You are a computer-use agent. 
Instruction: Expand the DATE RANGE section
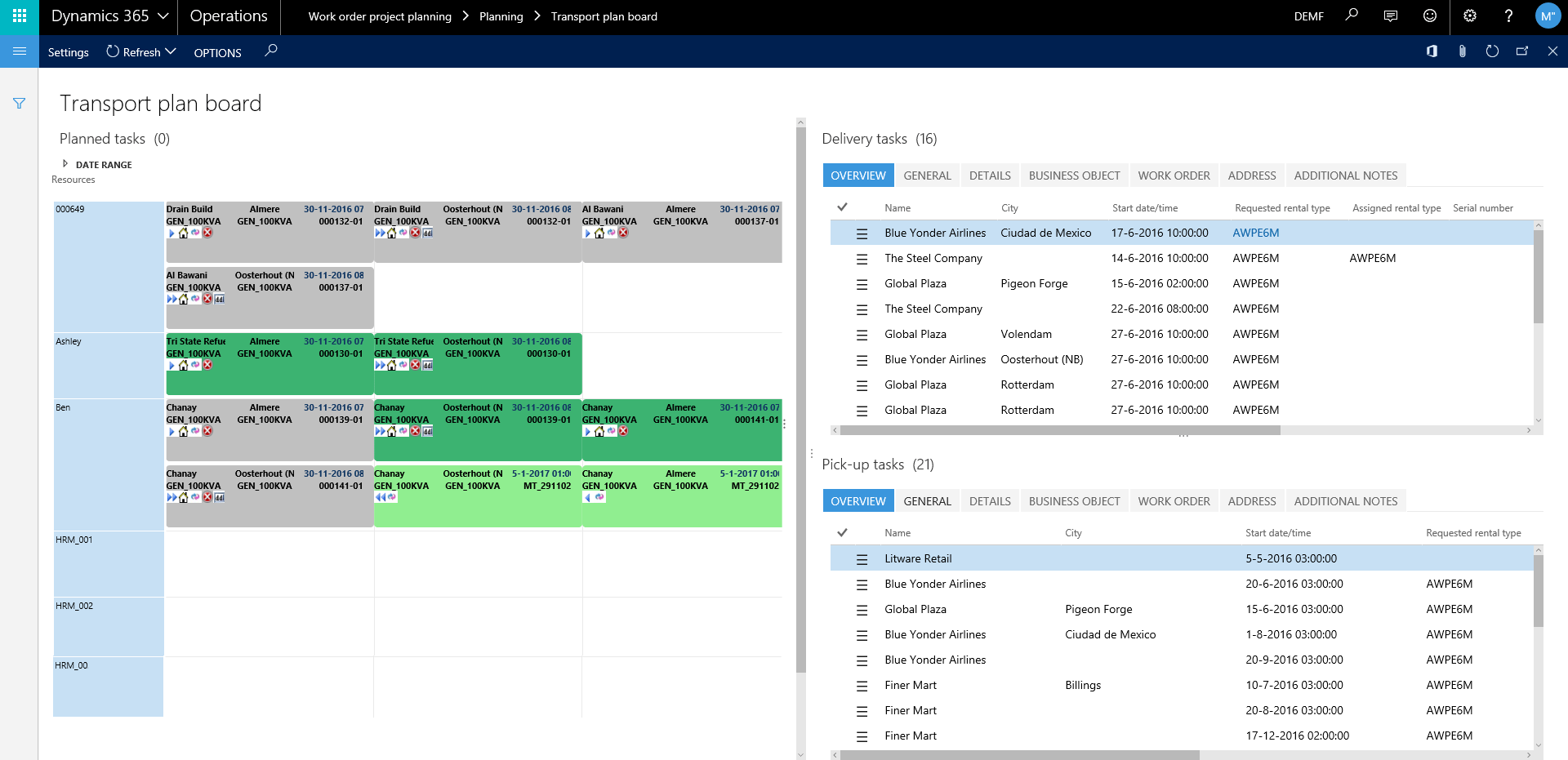pos(66,164)
